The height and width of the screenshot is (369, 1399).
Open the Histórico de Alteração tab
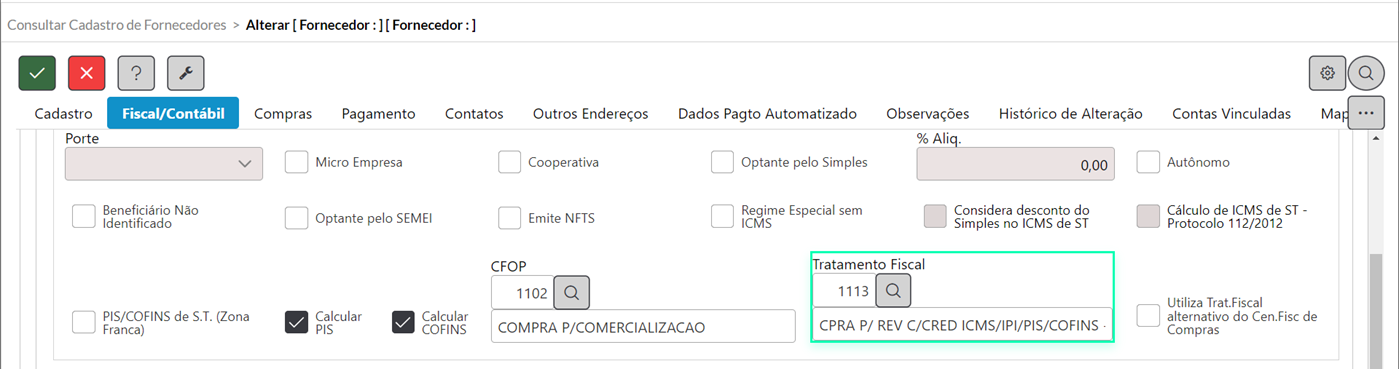coord(1071,114)
